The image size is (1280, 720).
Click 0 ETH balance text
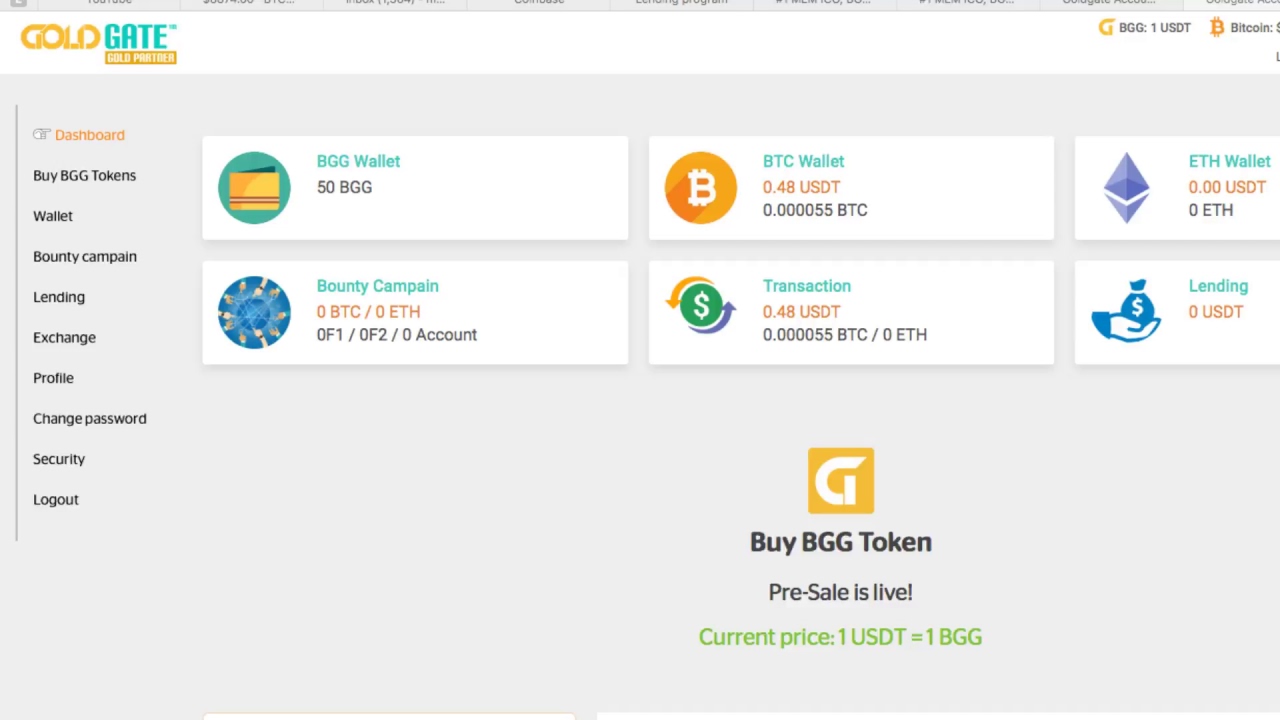1211,210
